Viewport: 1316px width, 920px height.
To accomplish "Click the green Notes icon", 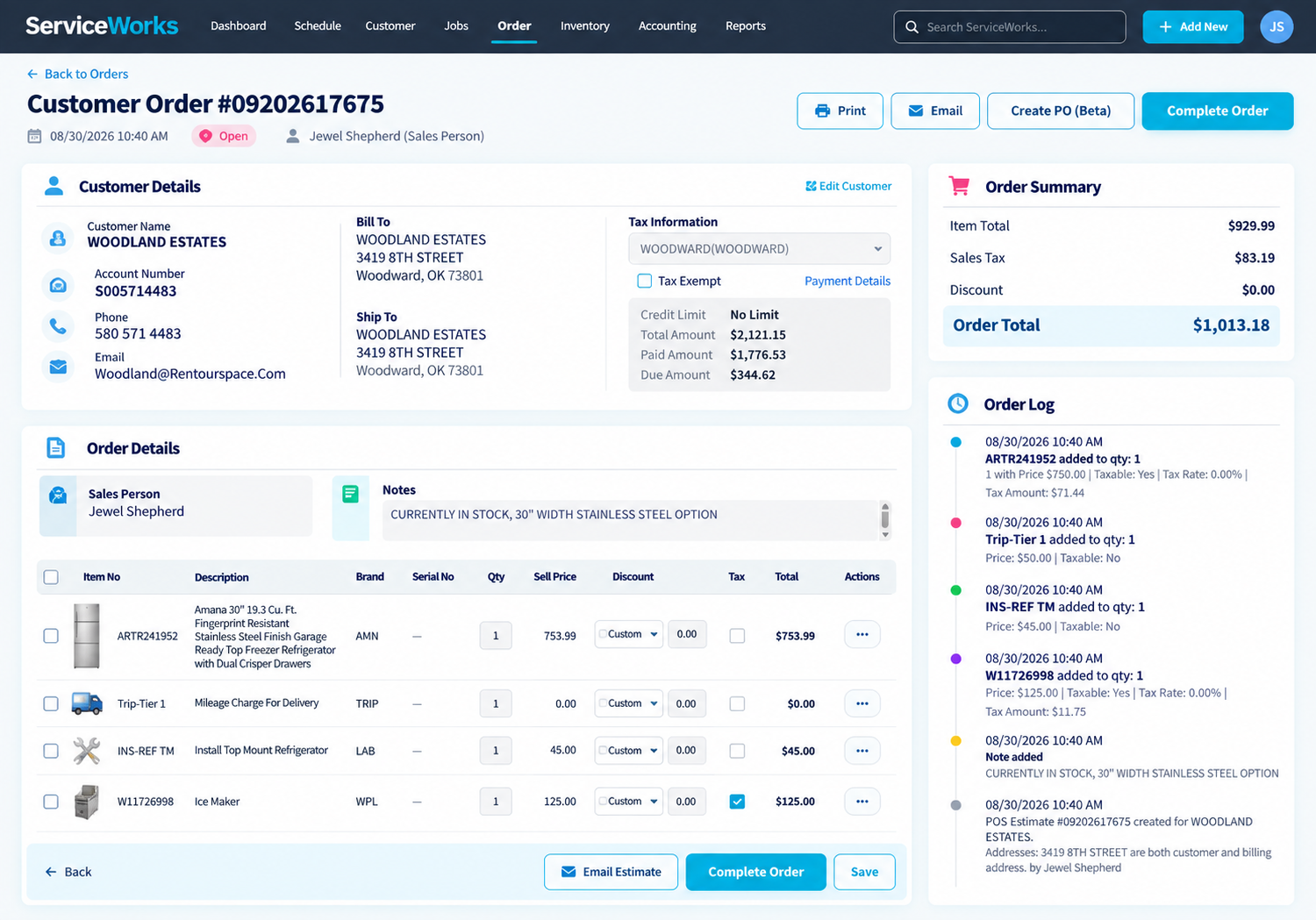I will pos(350,494).
